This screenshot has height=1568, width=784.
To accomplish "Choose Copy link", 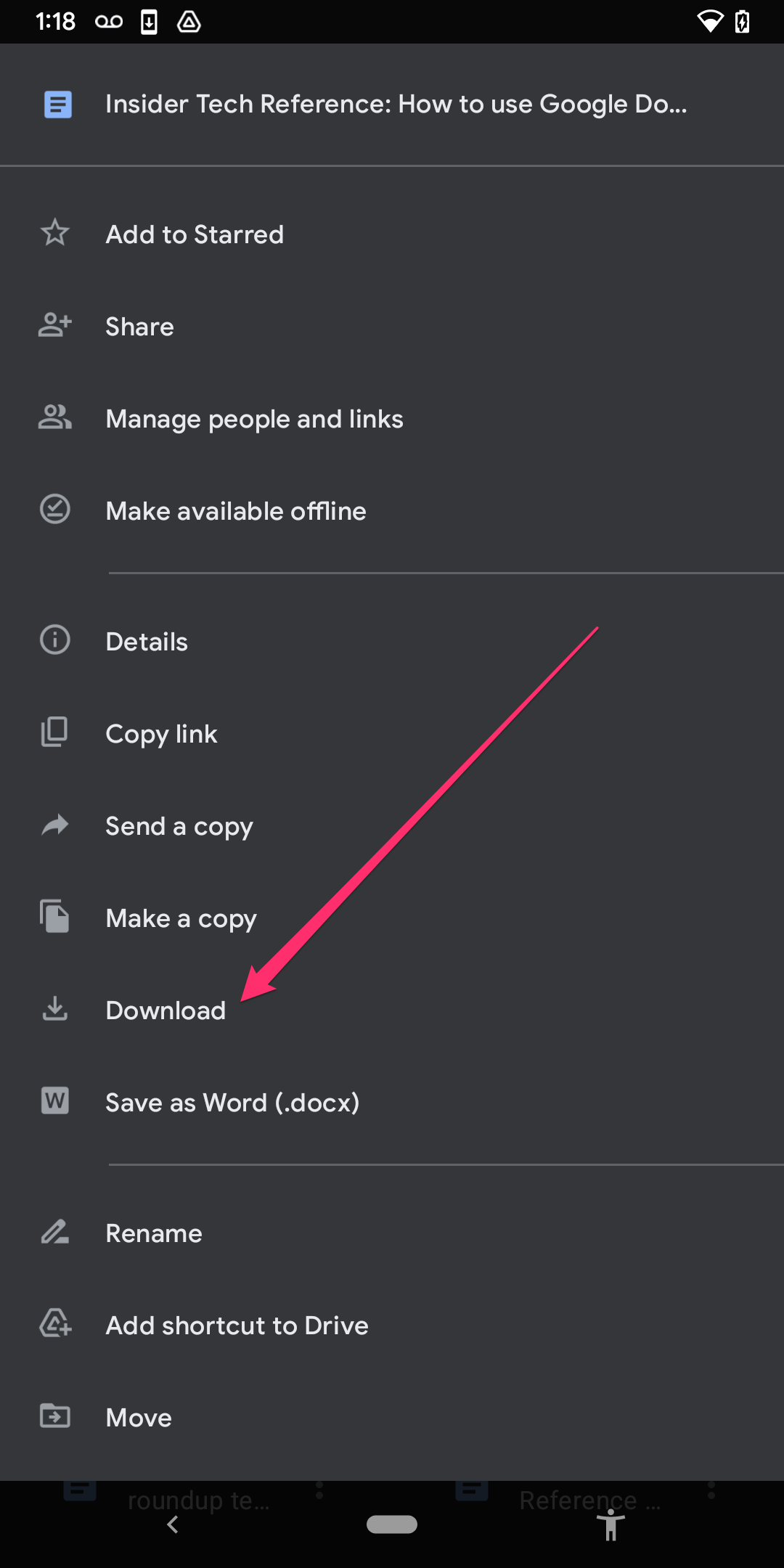I will [x=392, y=733].
